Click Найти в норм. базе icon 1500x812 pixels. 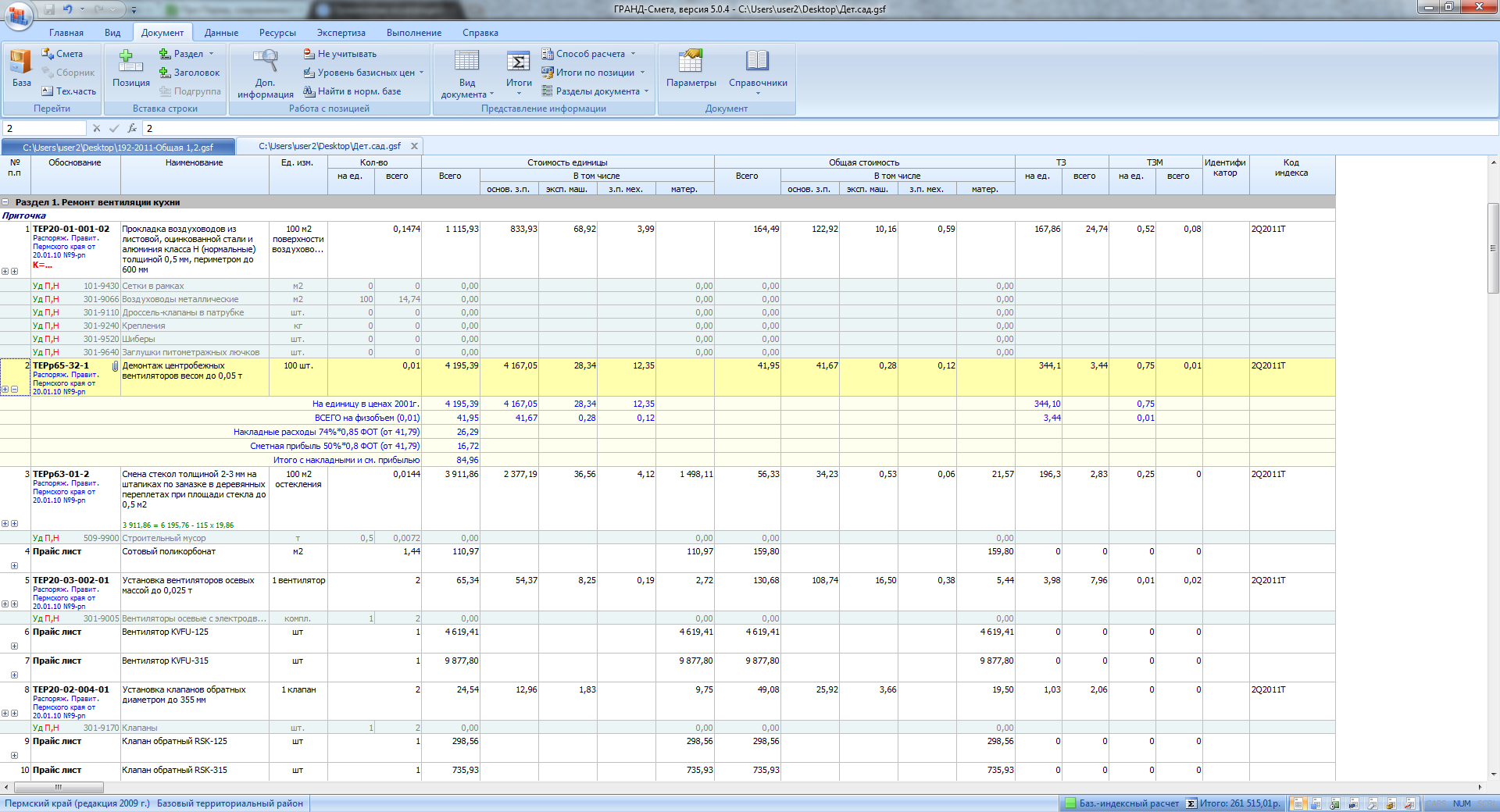[x=309, y=91]
